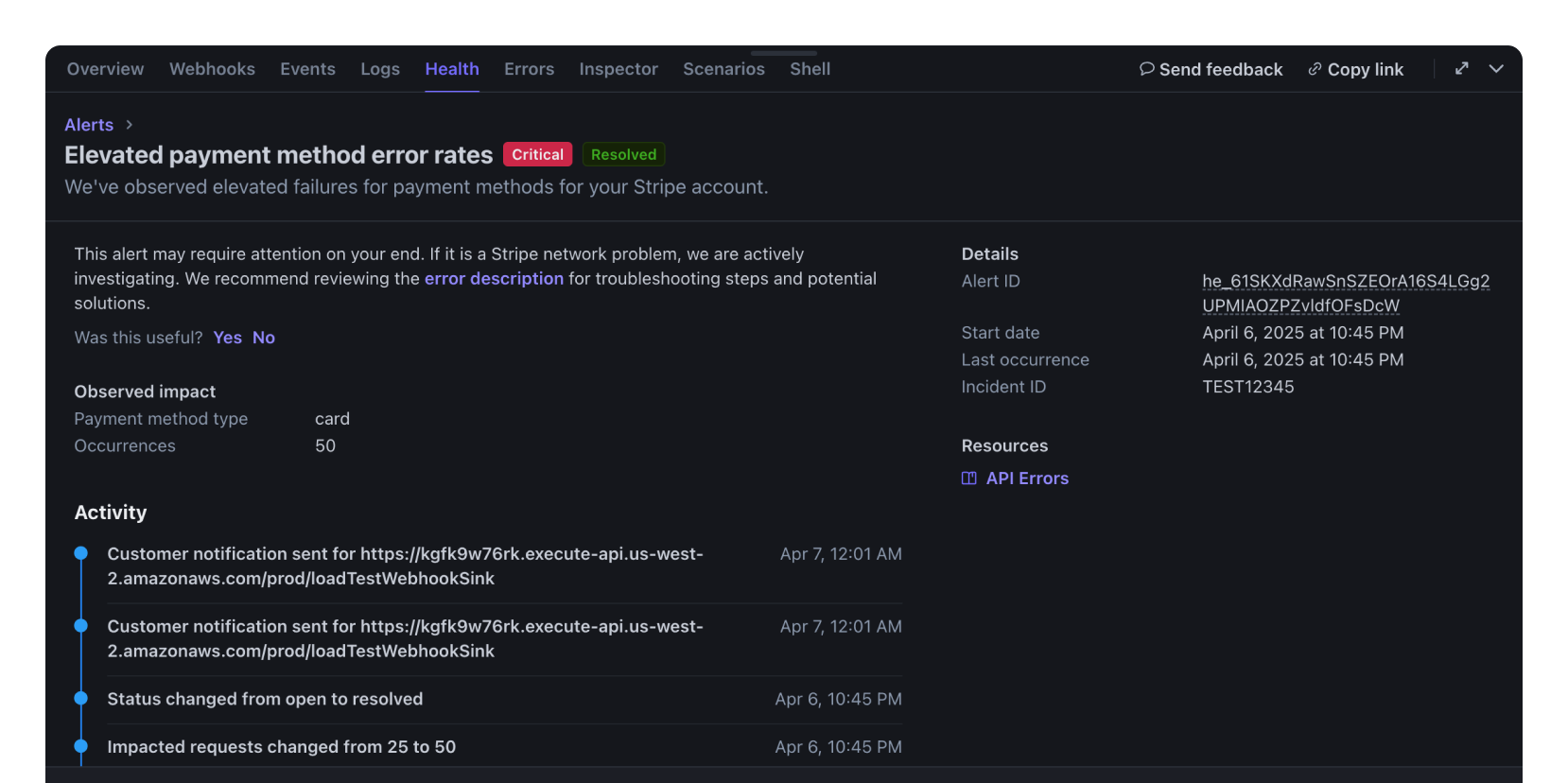Click the expand panel arrows icon
Screen dimensions: 1568x783
[1461, 68]
